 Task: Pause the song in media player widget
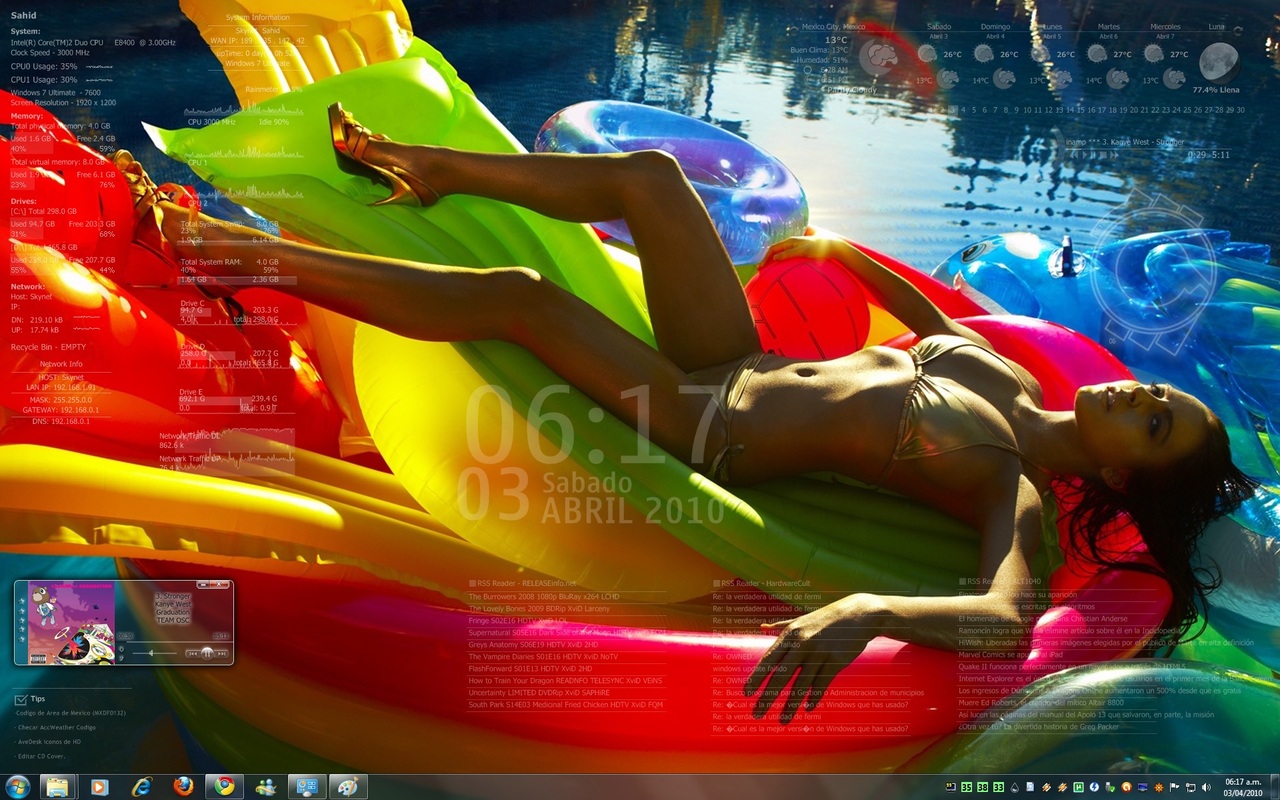click(207, 652)
